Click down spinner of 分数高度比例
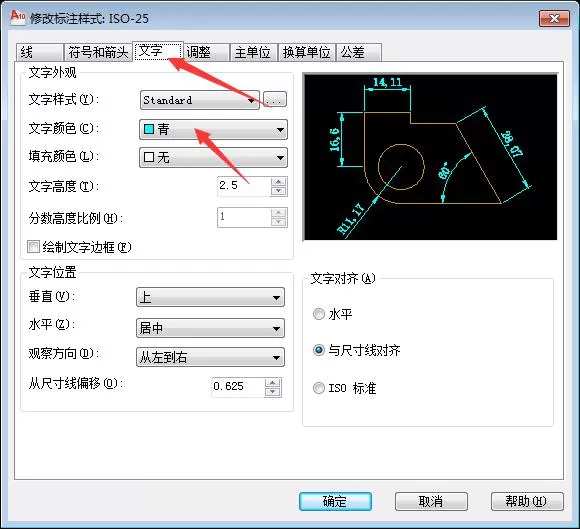Image resolution: width=580 pixels, height=529 pixels. tap(279, 222)
